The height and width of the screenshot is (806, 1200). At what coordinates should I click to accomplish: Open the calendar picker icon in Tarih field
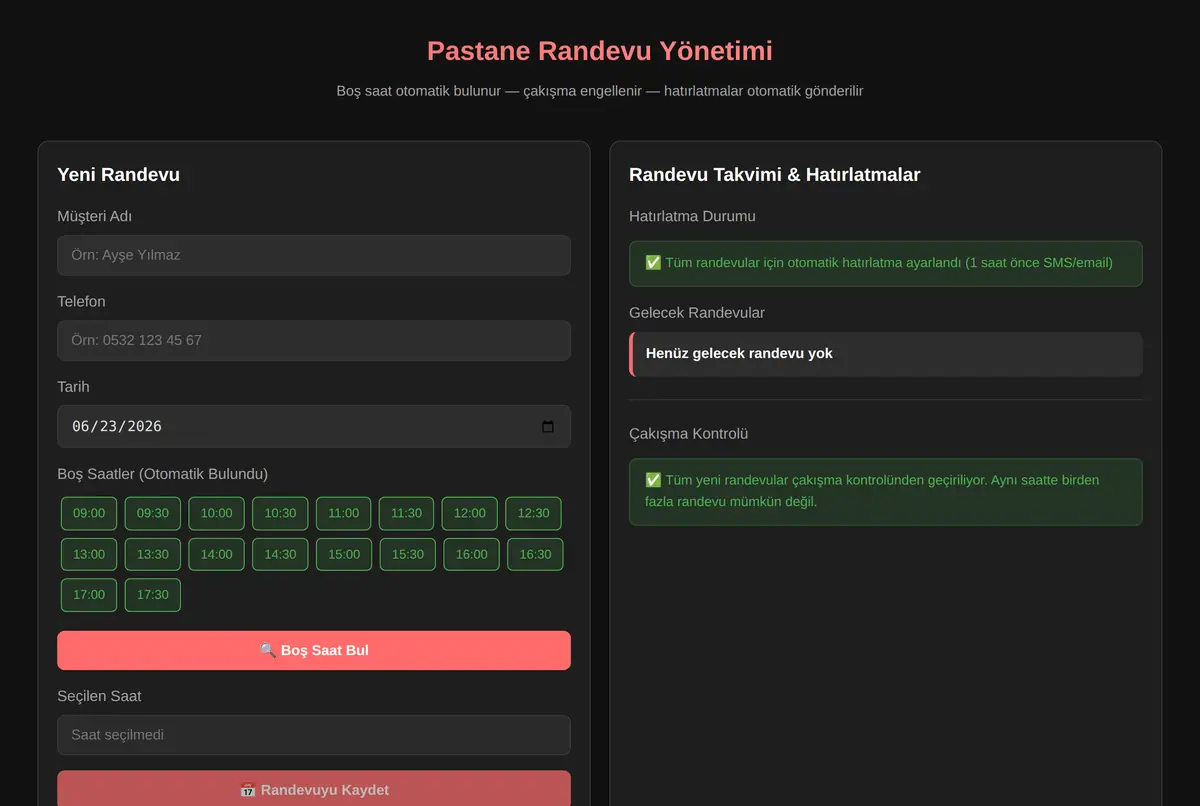pyautogui.click(x=548, y=427)
